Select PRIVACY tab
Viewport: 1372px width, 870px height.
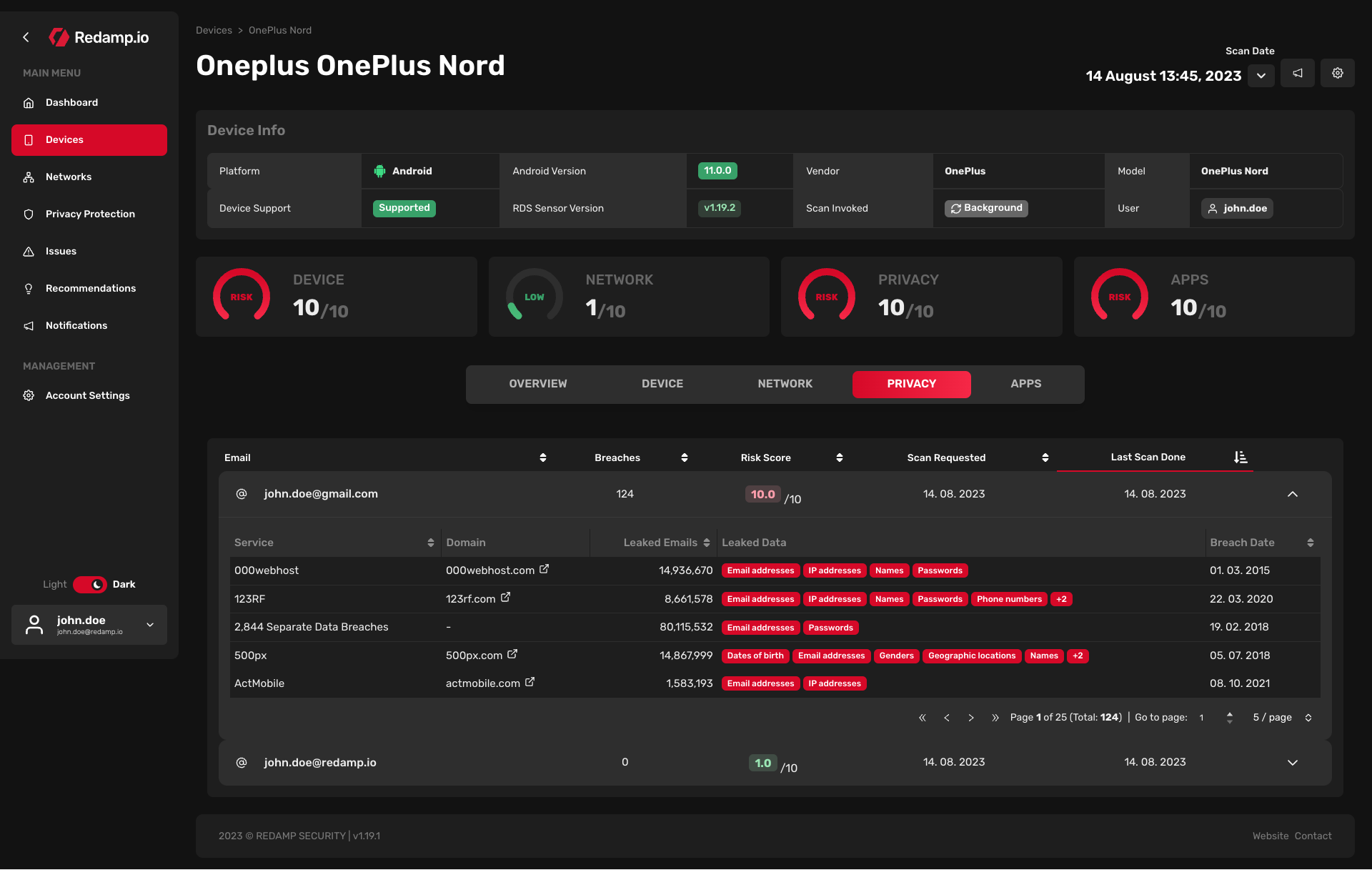(x=912, y=385)
